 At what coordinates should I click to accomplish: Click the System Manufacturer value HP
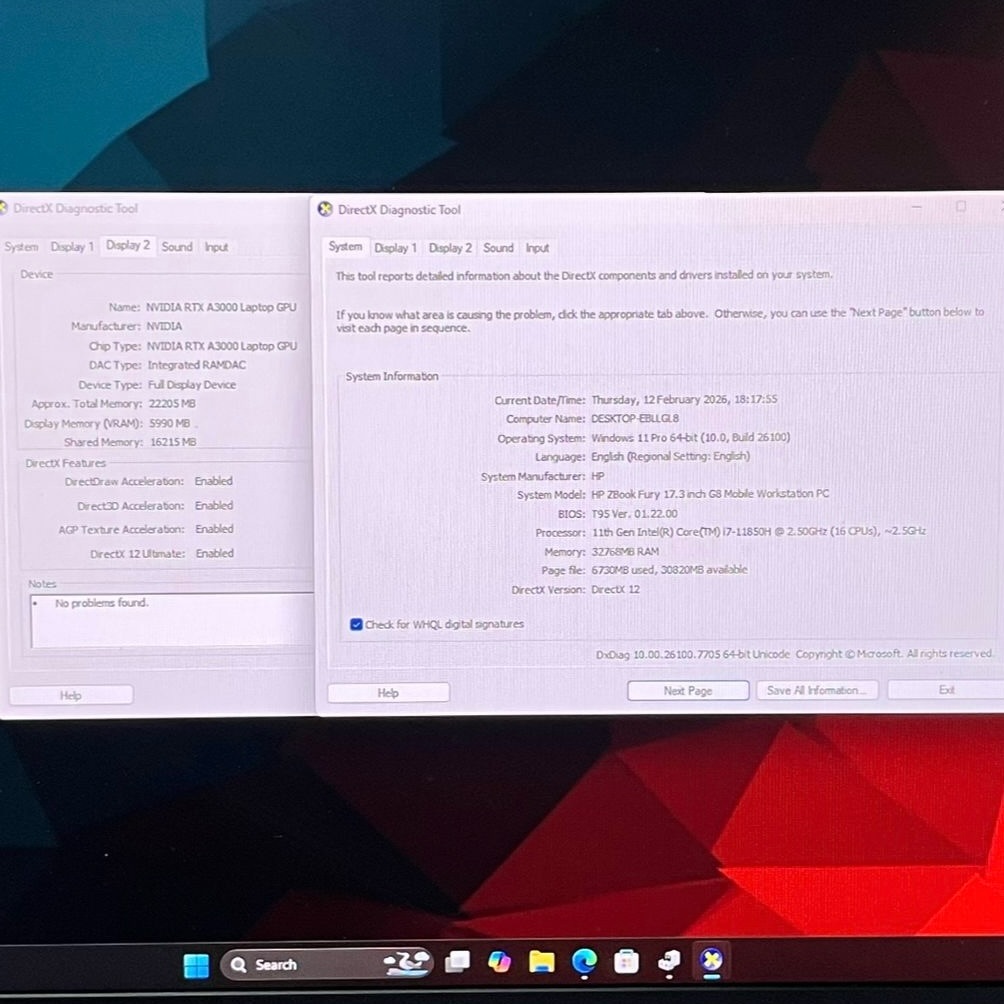click(x=597, y=476)
